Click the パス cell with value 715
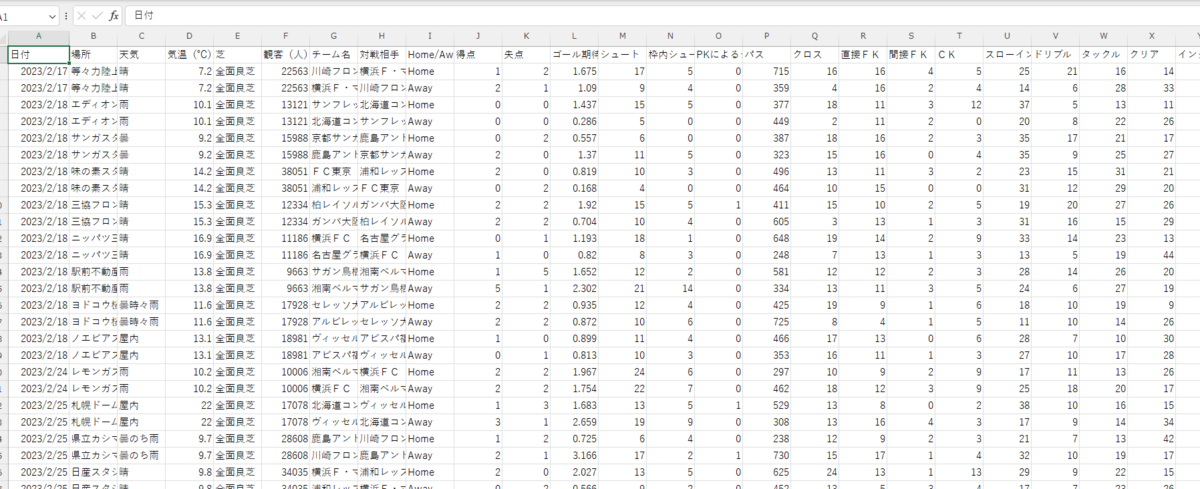Screen dimensions: 1200x489 click(x=766, y=72)
